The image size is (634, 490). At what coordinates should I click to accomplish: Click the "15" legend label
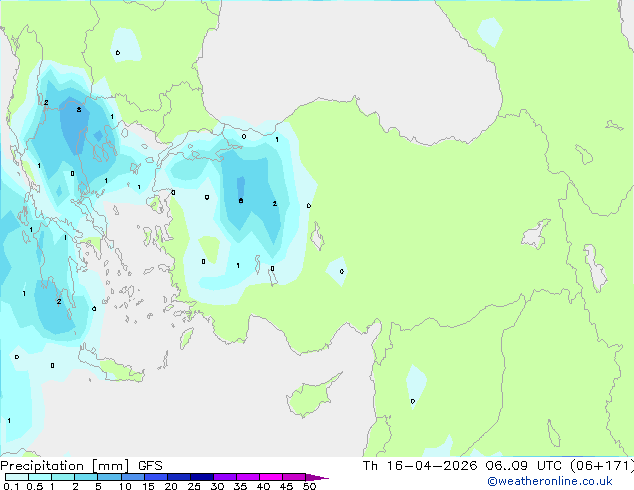[148, 486]
